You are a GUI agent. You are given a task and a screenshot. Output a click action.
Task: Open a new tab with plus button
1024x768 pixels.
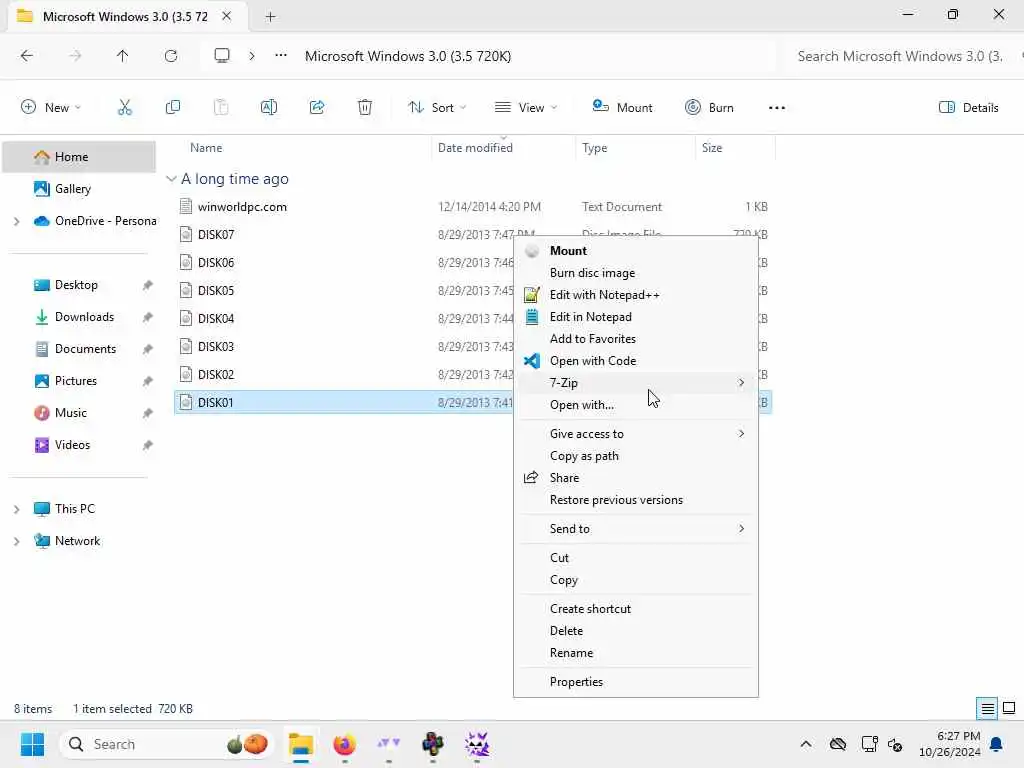(x=270, y=17)
